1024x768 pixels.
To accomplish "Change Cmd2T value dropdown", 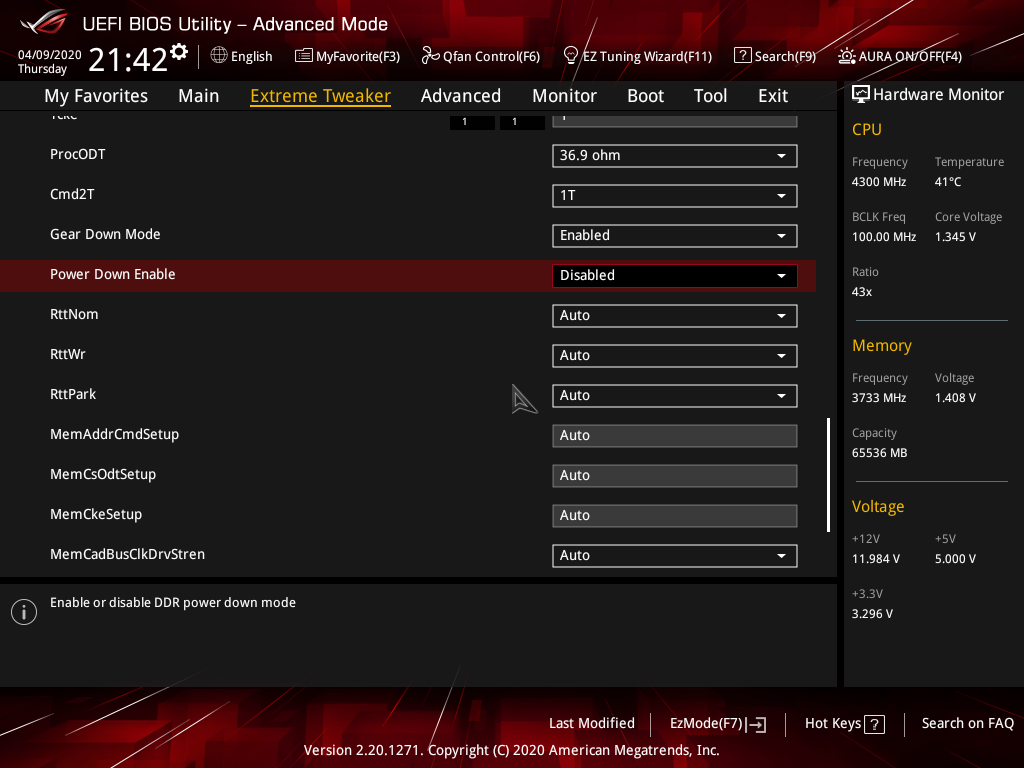I will click(674, 196).
